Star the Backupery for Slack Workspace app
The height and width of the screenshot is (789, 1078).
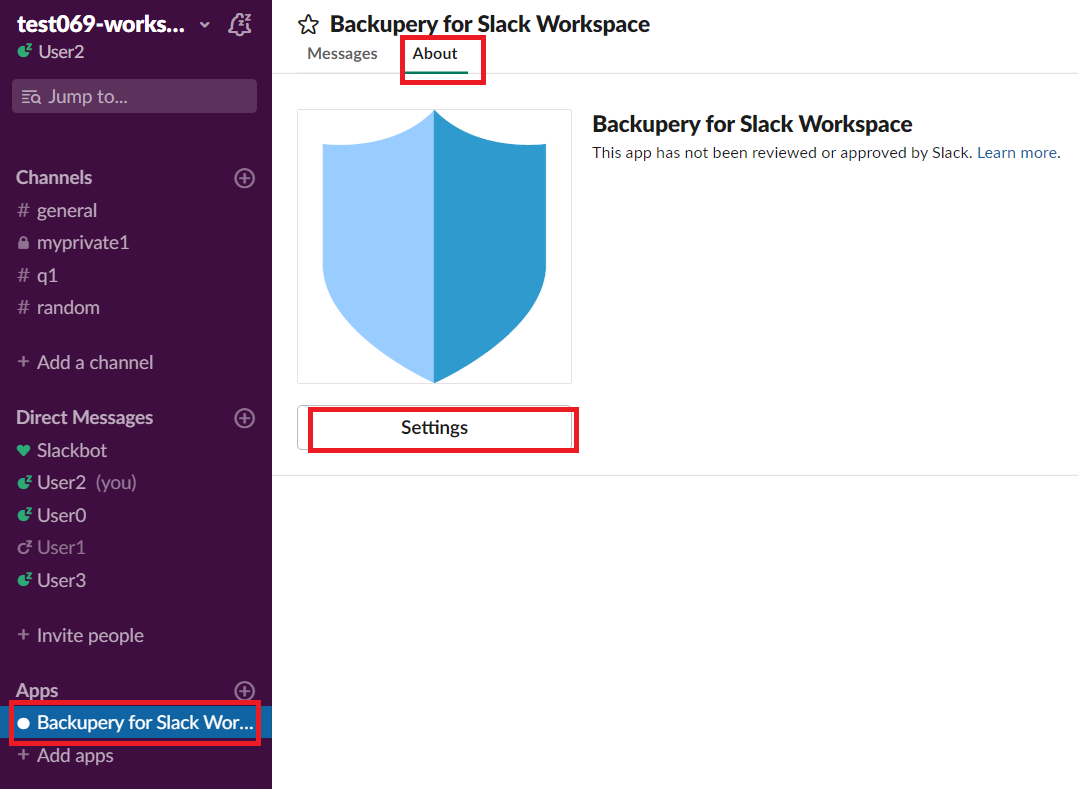coord(309,25)
